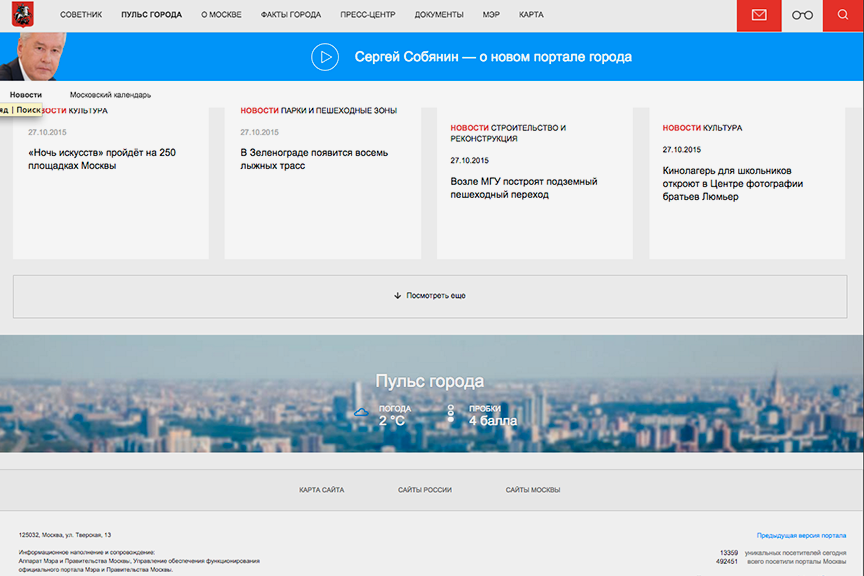Open the Пульс города menu item
This screenshot has width=864, height=576.
152,15
